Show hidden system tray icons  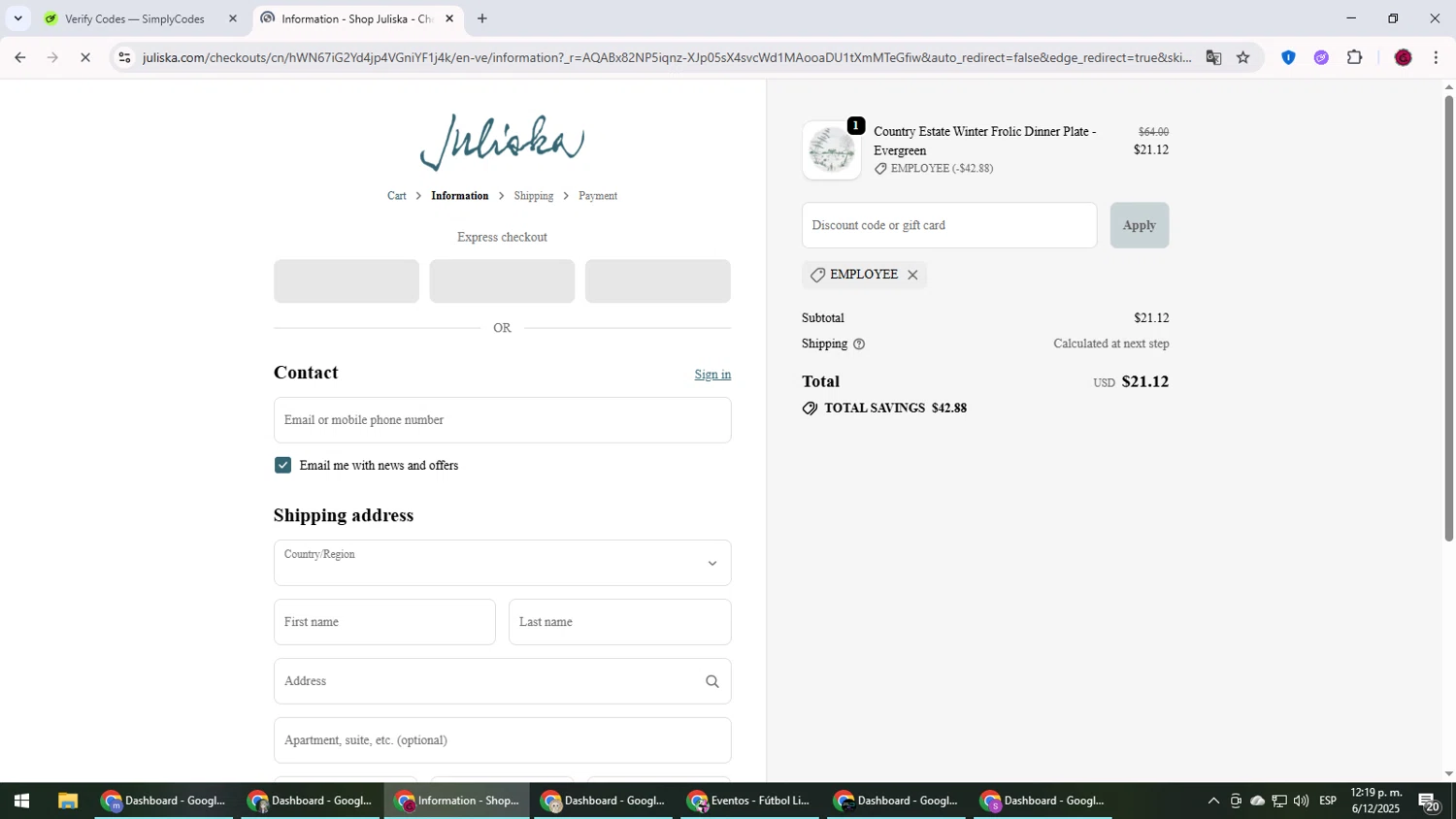pos(1213,801)
